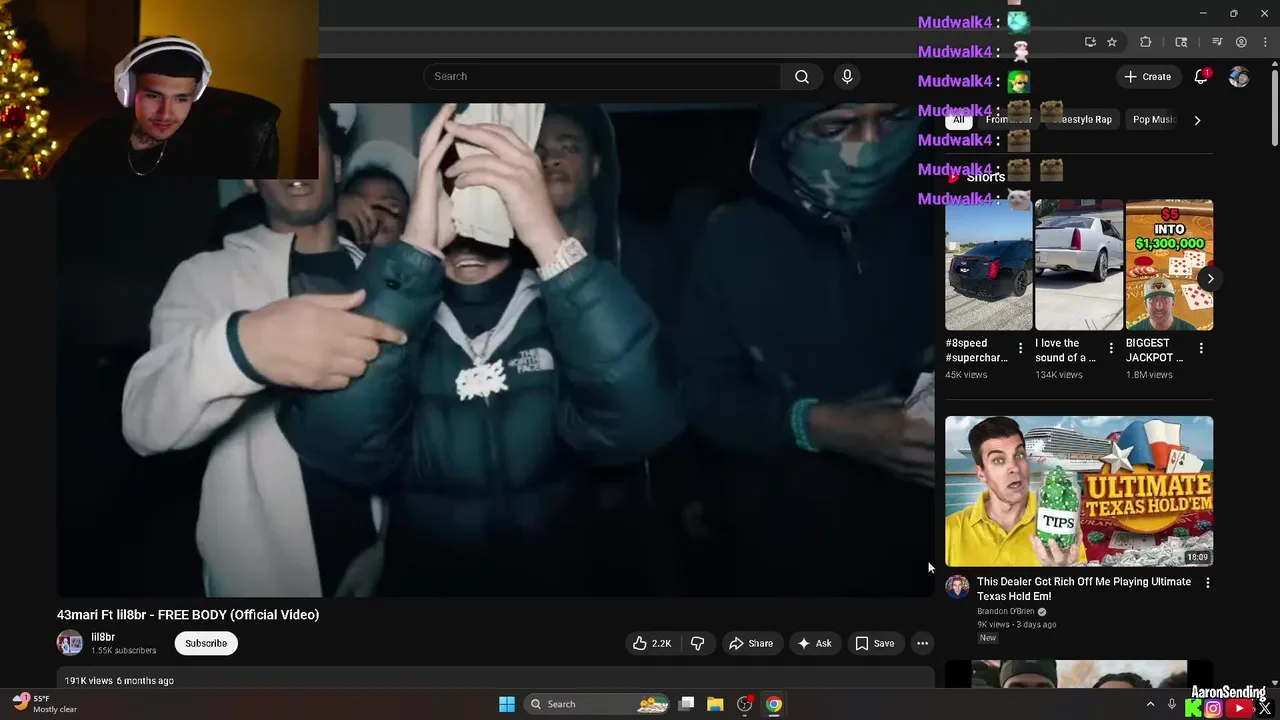Open the black car #8speed short thumbnail

coord(989,265)
